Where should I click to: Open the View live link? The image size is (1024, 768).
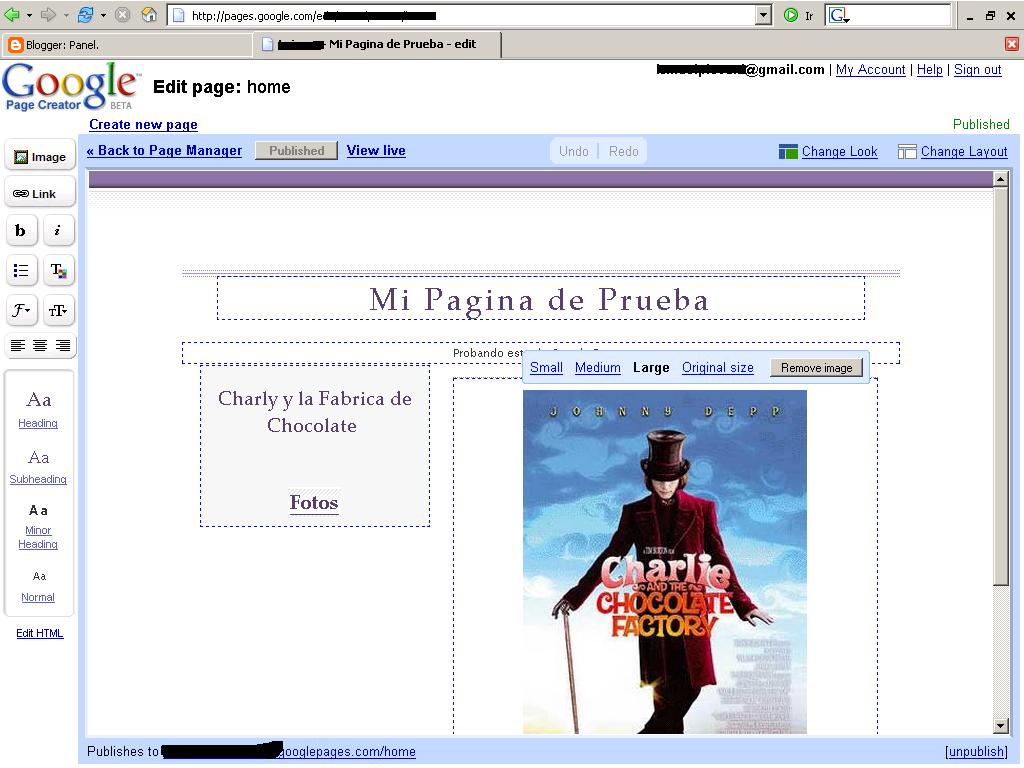pos(376,151)
